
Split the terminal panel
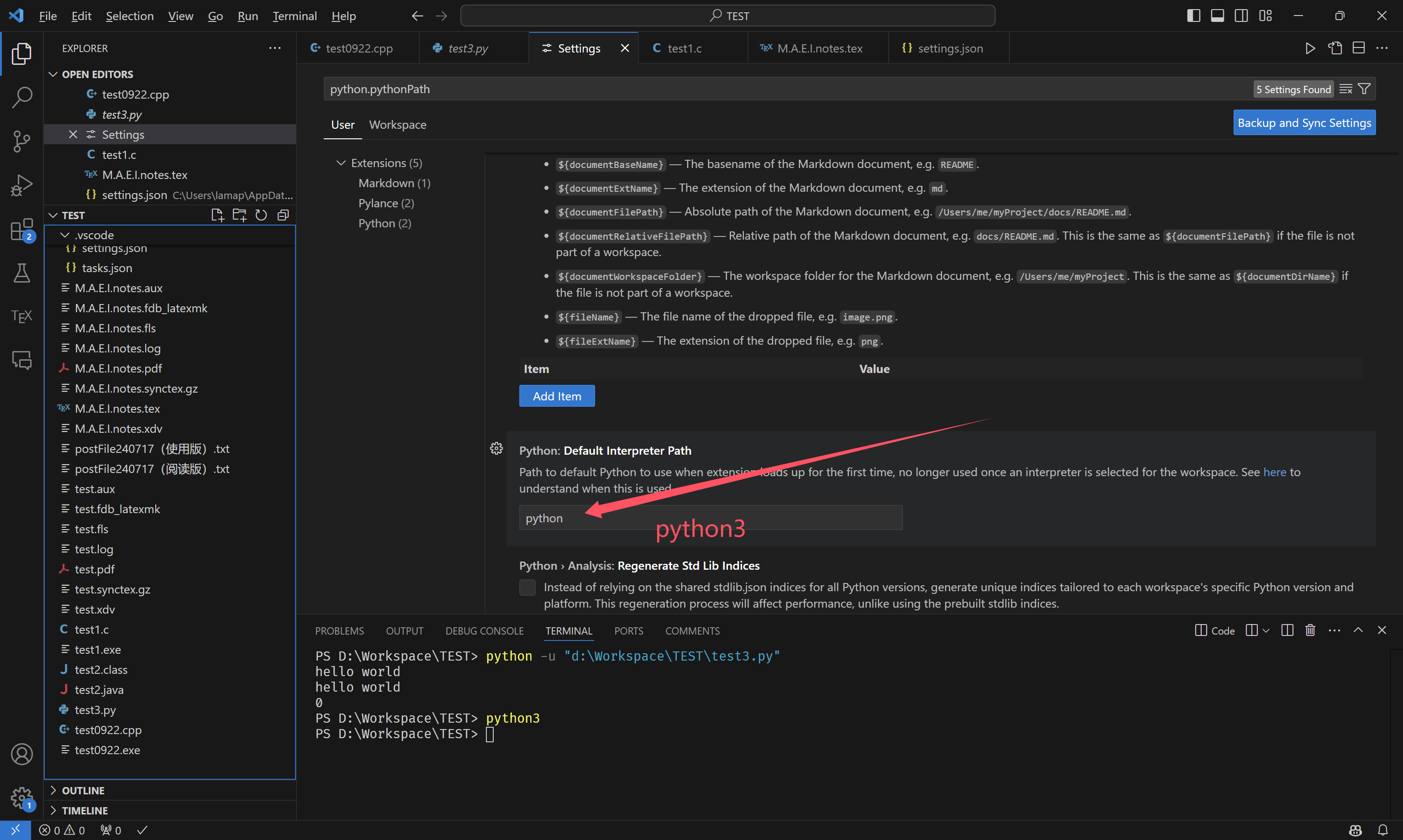[1287, 630]
